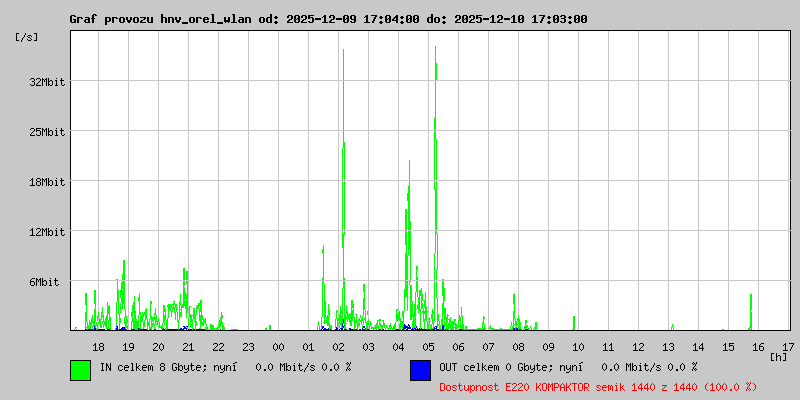Click the blue OUT legend swatch
This screenshot has width=800, height=400.
420,369
